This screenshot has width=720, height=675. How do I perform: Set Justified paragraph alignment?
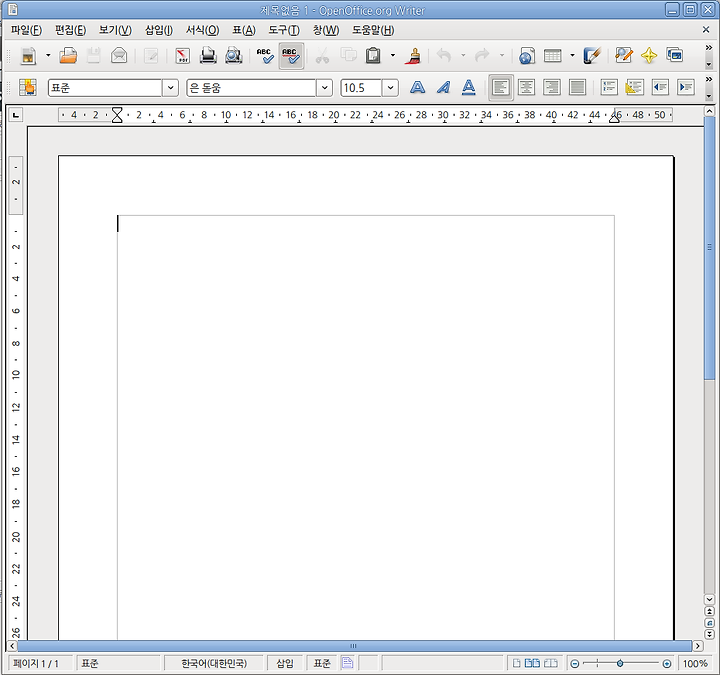577,87
